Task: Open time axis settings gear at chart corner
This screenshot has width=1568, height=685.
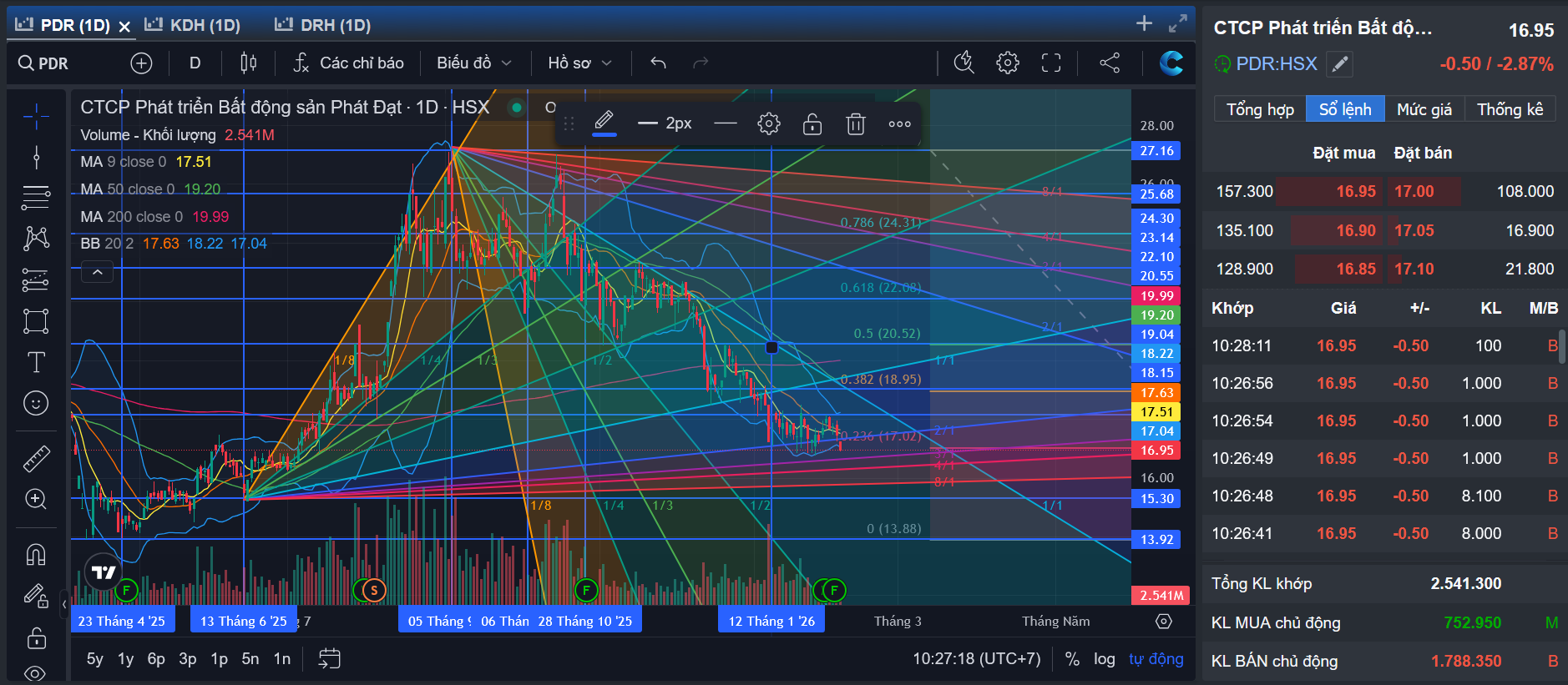Action: coord(1164,622)
